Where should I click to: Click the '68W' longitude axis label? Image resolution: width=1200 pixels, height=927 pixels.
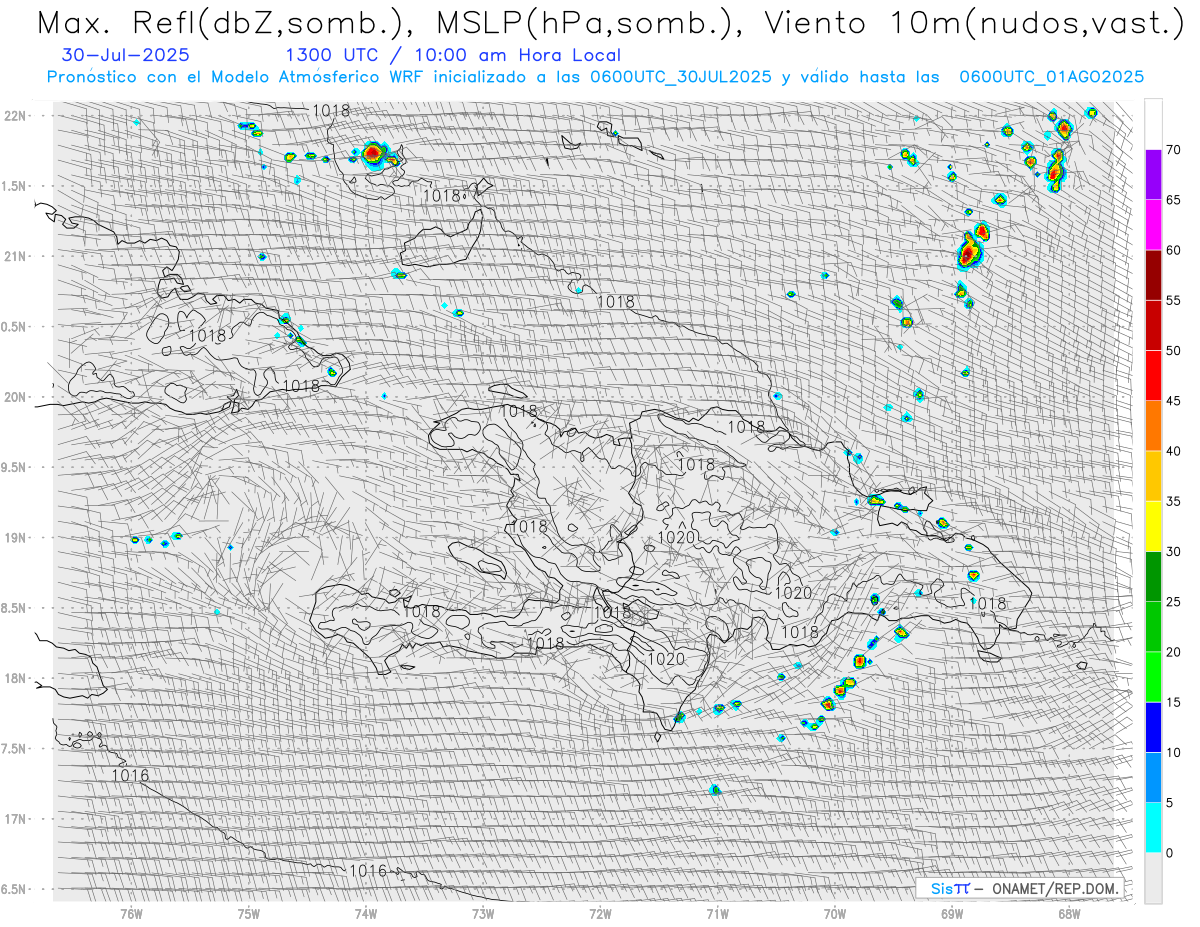[1069, 913]
